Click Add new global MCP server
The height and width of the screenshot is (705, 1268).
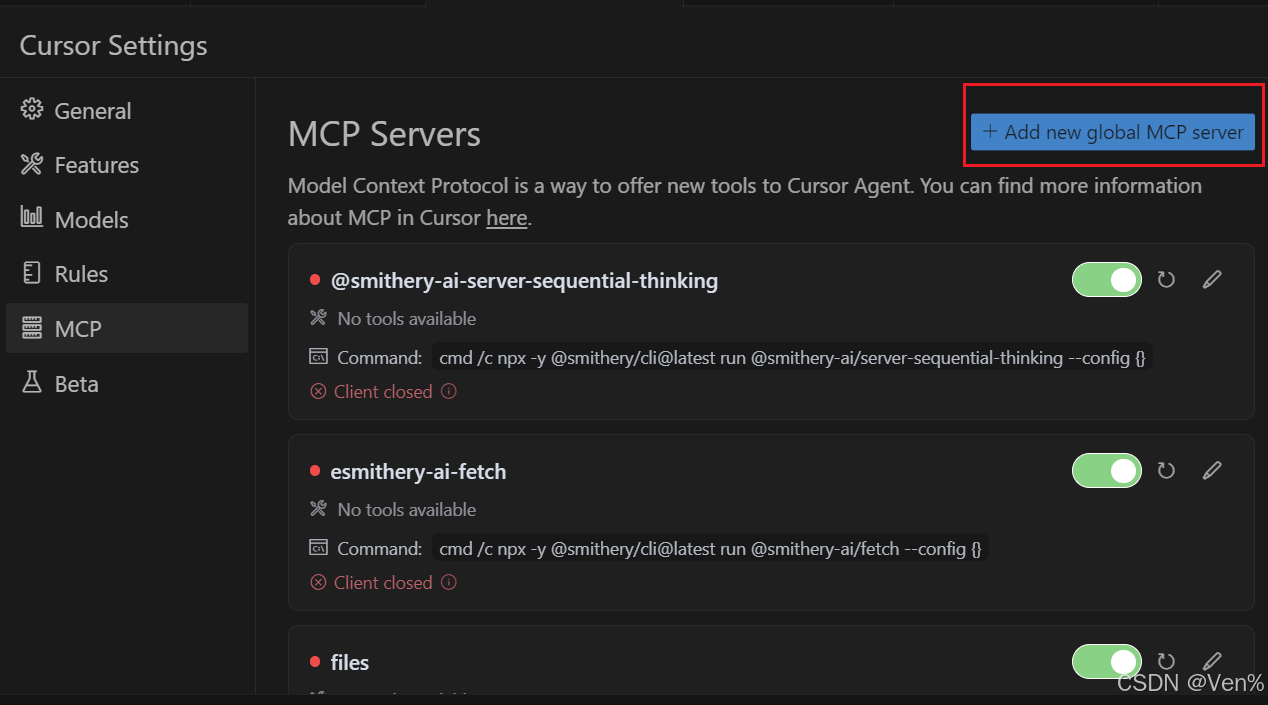1112,132
